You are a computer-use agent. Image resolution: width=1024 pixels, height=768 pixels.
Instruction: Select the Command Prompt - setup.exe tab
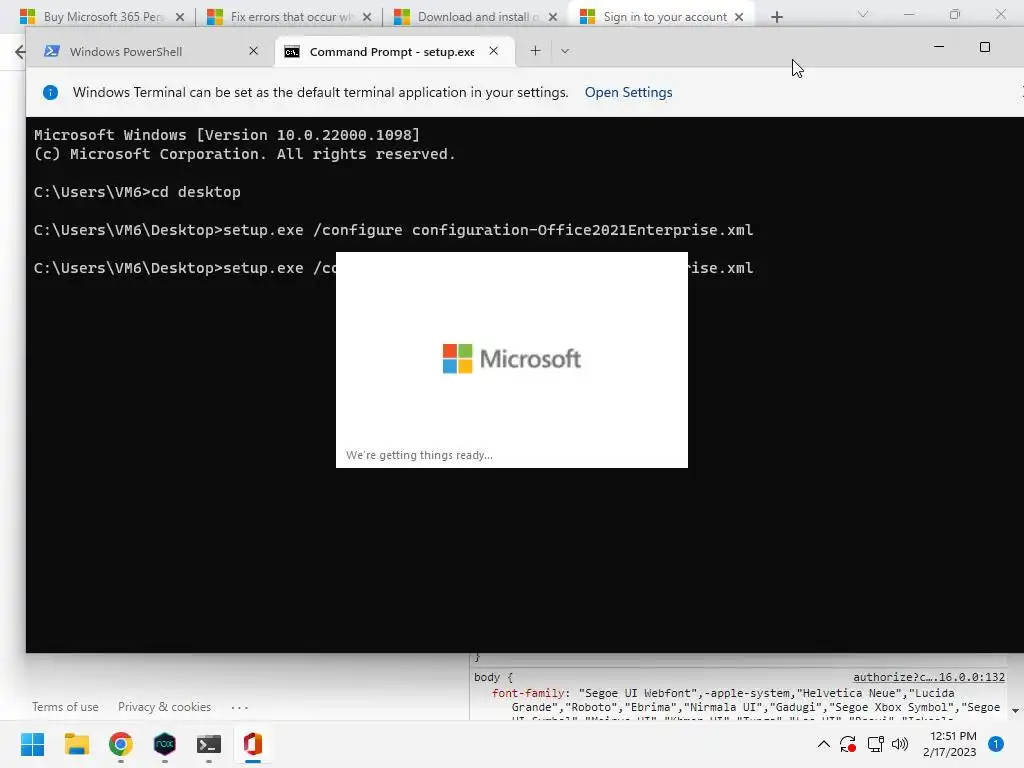coord(394,52)
